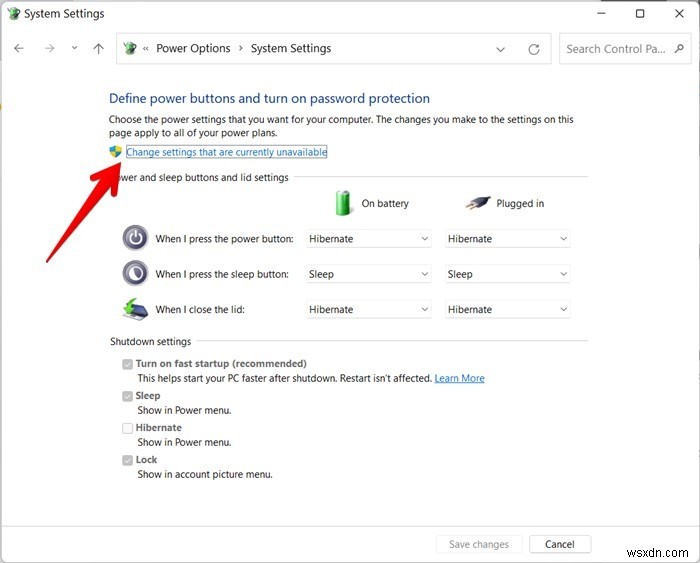Maximize the System Settings window
700x563 pixels.
point(640,13)
